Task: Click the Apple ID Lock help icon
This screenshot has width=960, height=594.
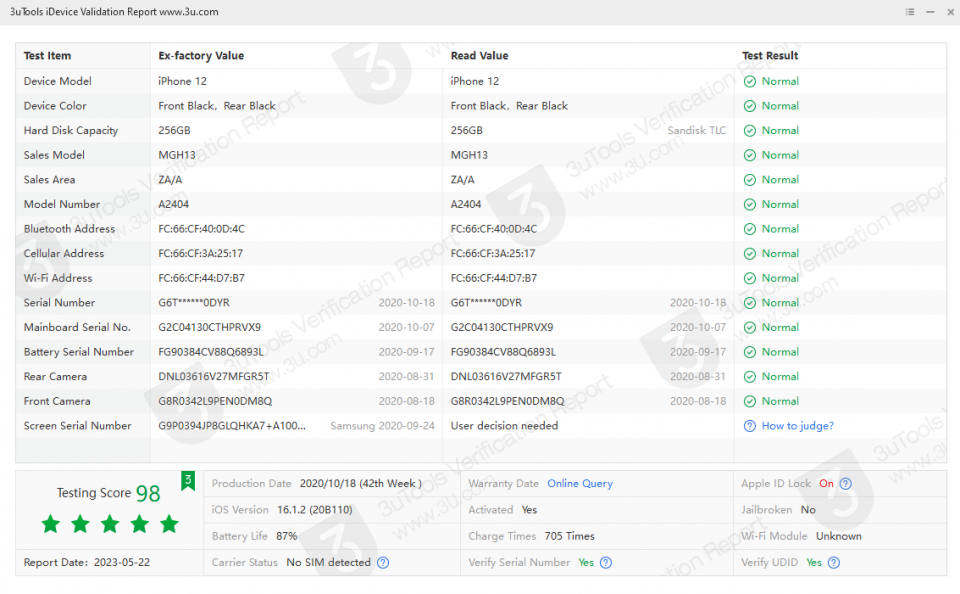Action: coord(846,484)
